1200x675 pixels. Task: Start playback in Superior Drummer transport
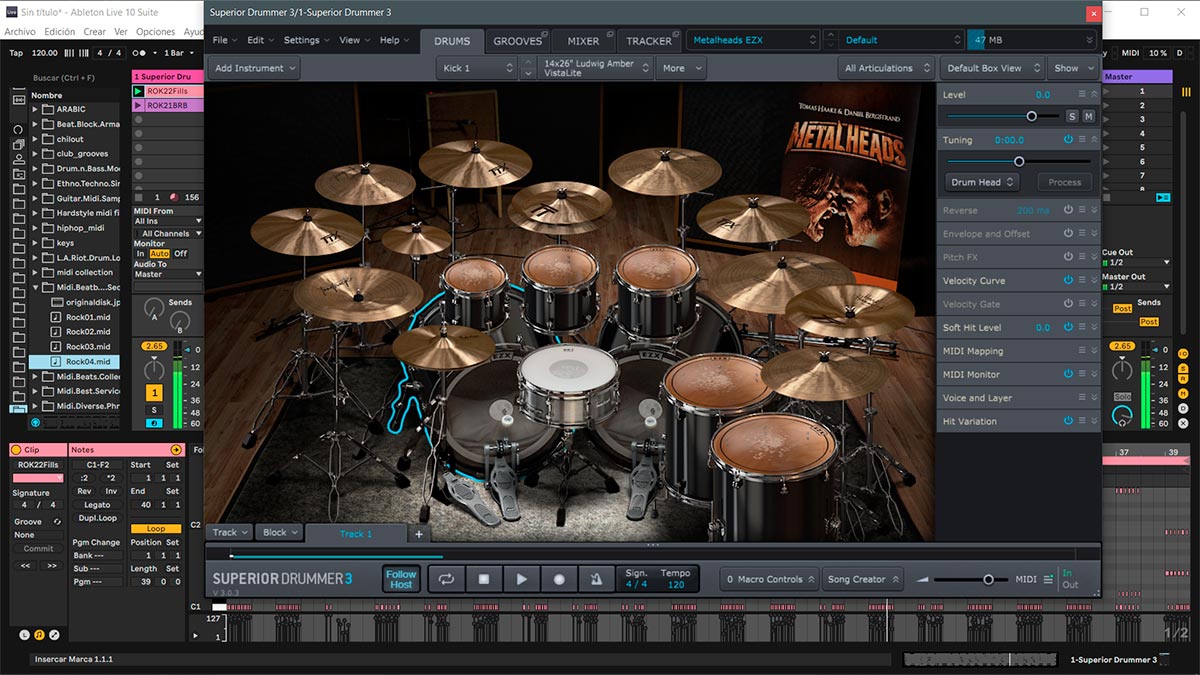pyautogui.click(x=522, y=579)
